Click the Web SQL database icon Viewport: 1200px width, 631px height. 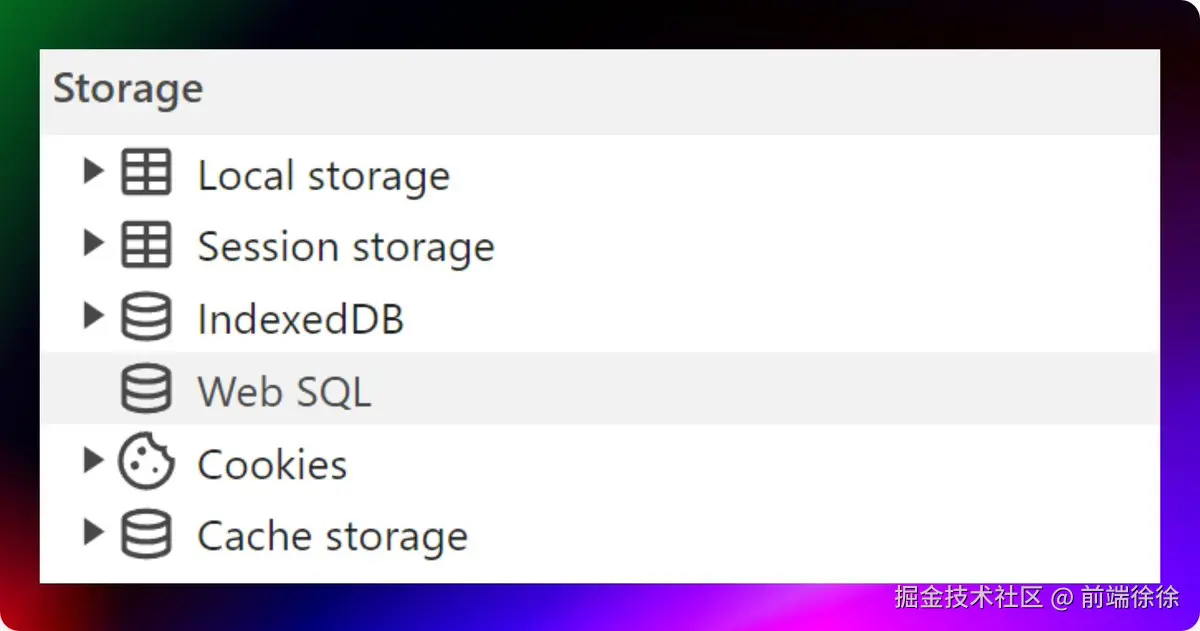[x=146, y=389]
